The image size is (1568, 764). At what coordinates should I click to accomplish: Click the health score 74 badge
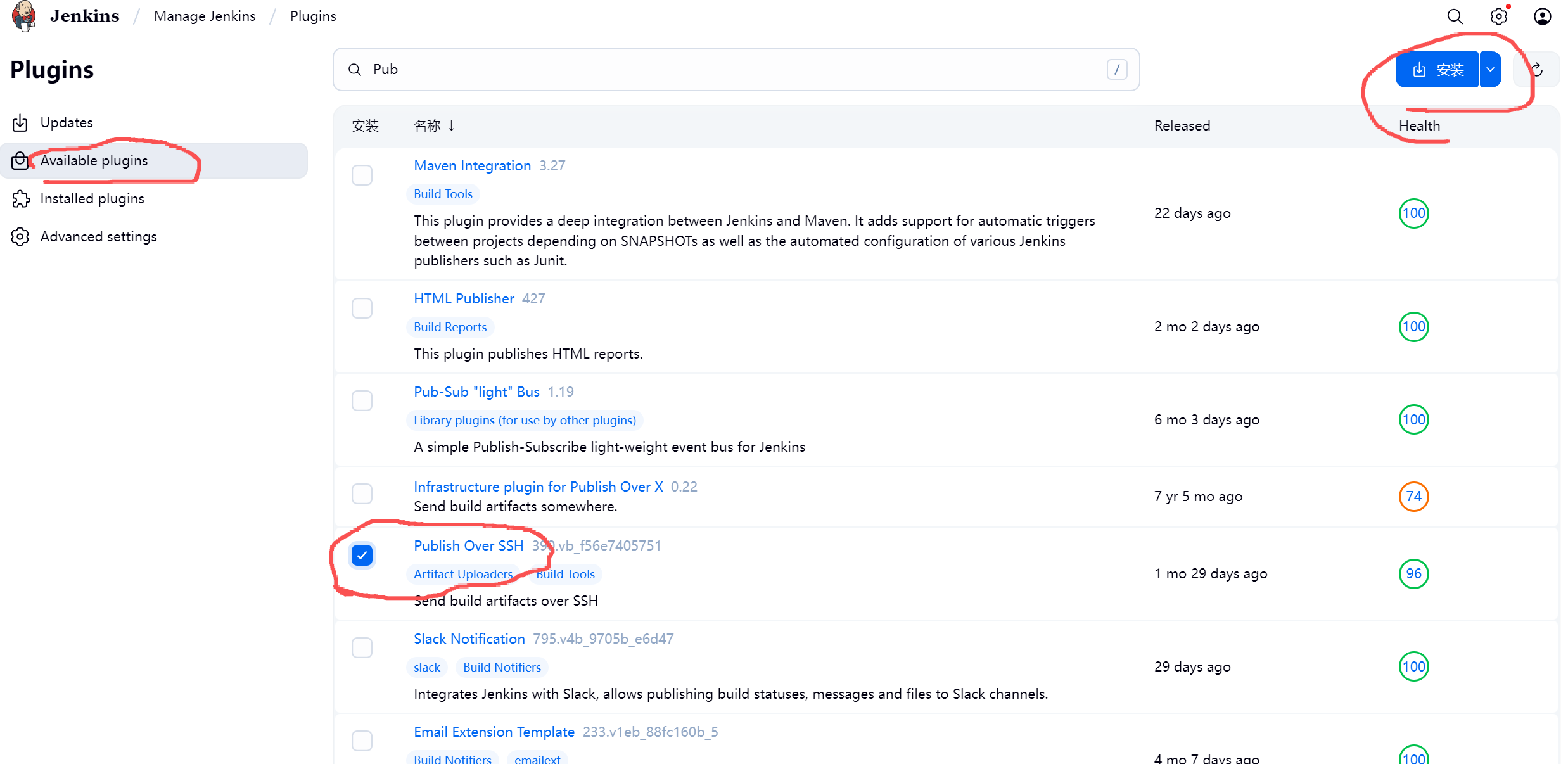tap(1413, 497)
